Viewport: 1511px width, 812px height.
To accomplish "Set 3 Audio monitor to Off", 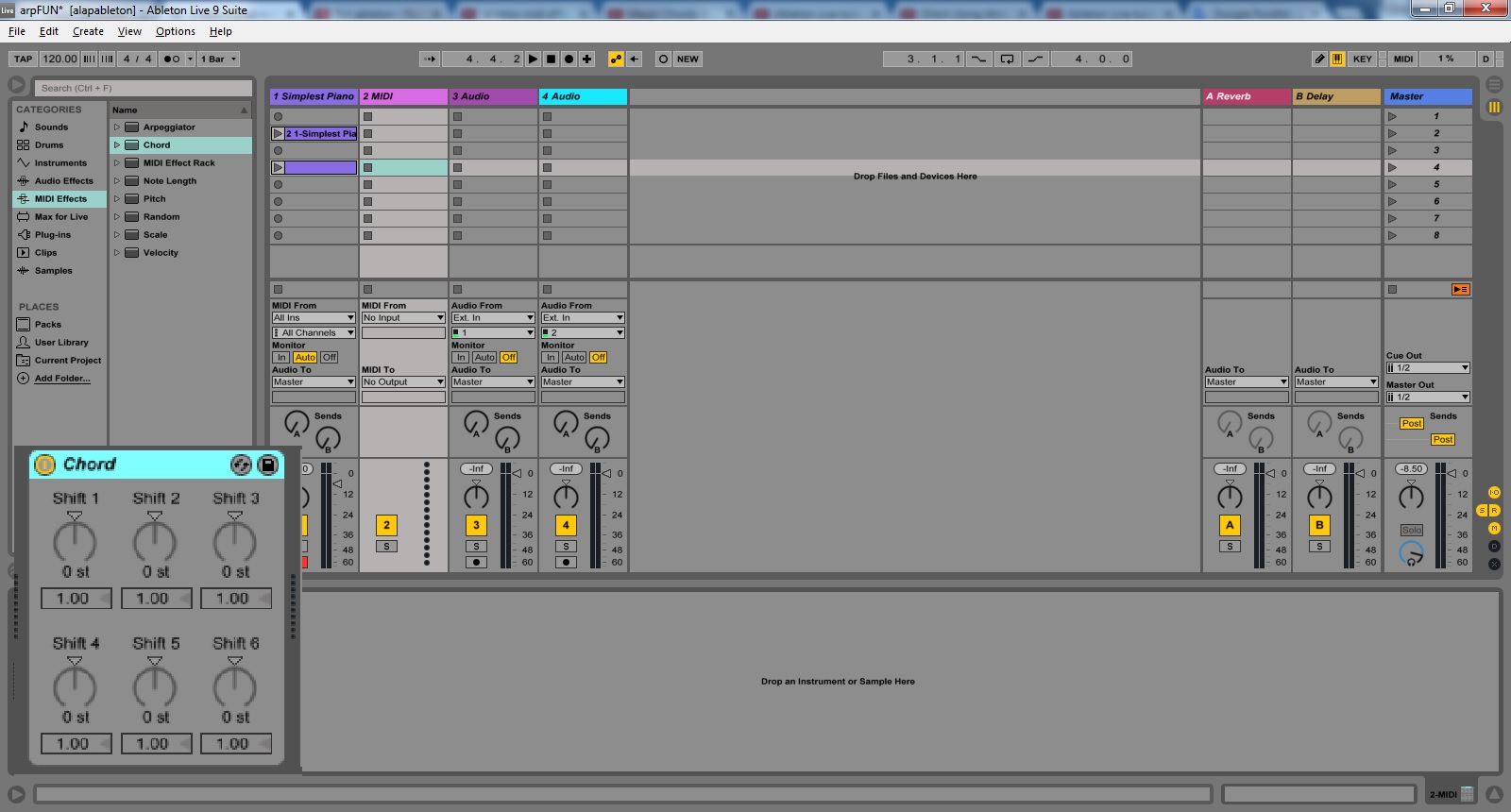I will pyautogui.click(x=509, y=358).
